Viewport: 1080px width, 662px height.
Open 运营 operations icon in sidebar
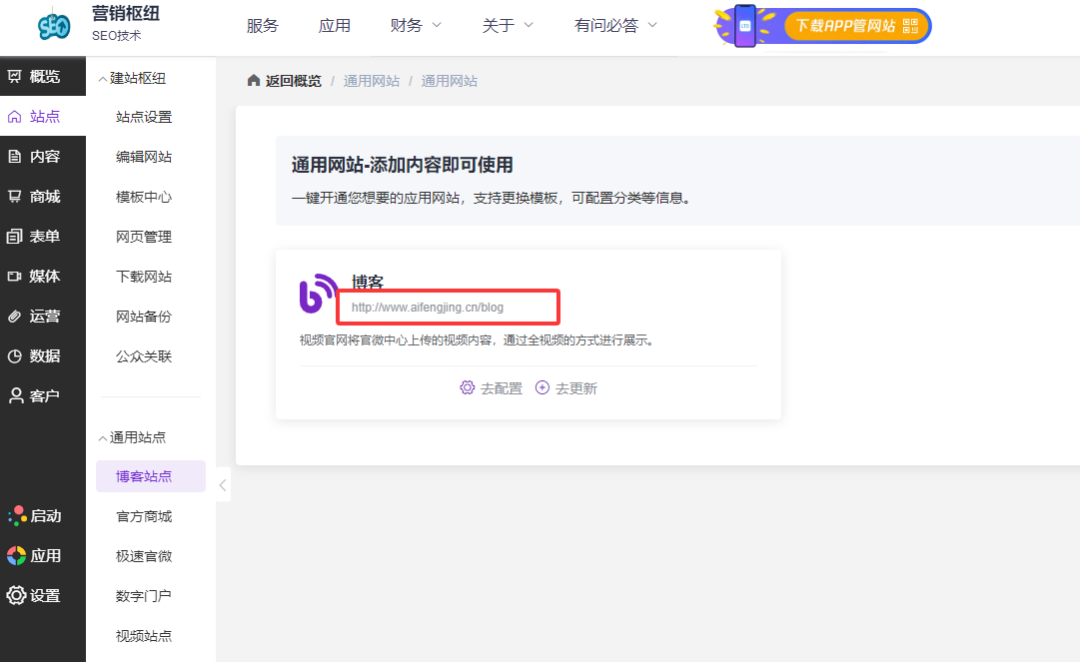coord(14,316)
